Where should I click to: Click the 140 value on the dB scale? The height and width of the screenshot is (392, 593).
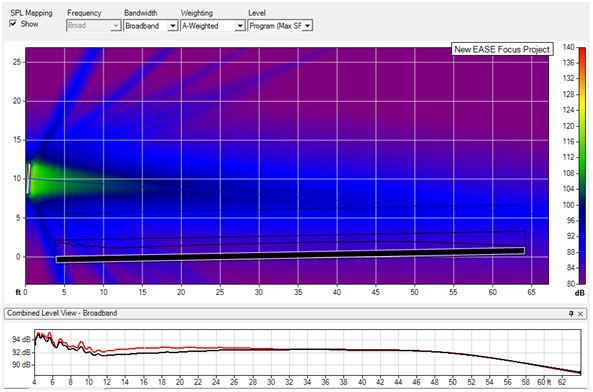tap(568, 47)
